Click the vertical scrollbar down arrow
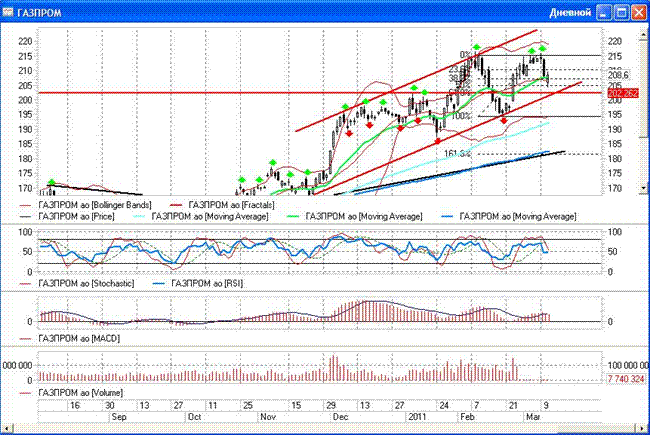The image size is (650, 435). [x=643, y=187]
